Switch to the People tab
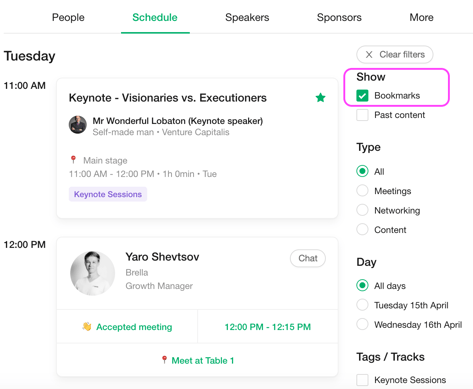Image resolution: width=473 pixels, height=389 pixels. (68, 17)
